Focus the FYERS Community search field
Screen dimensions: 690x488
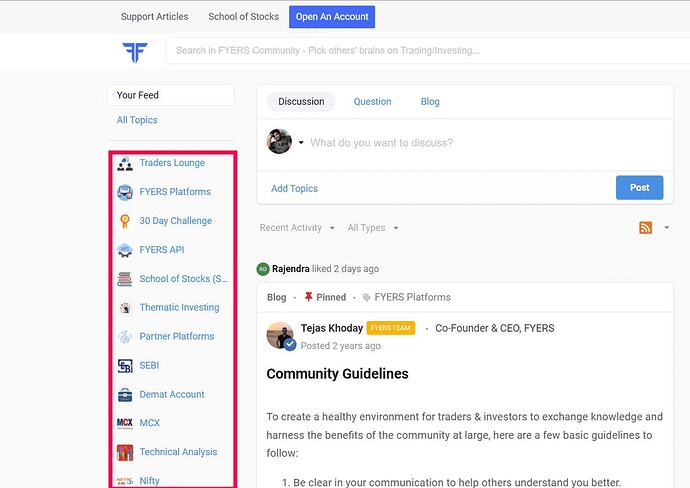point(428,51)
